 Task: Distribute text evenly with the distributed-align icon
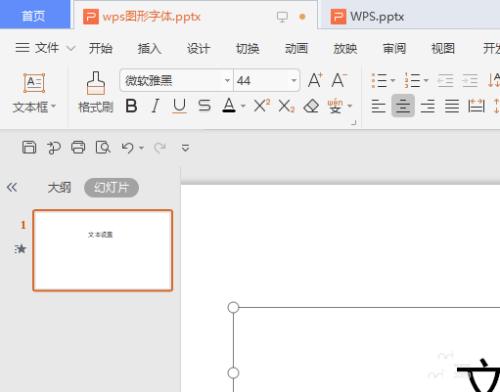[x=476, y=106]
